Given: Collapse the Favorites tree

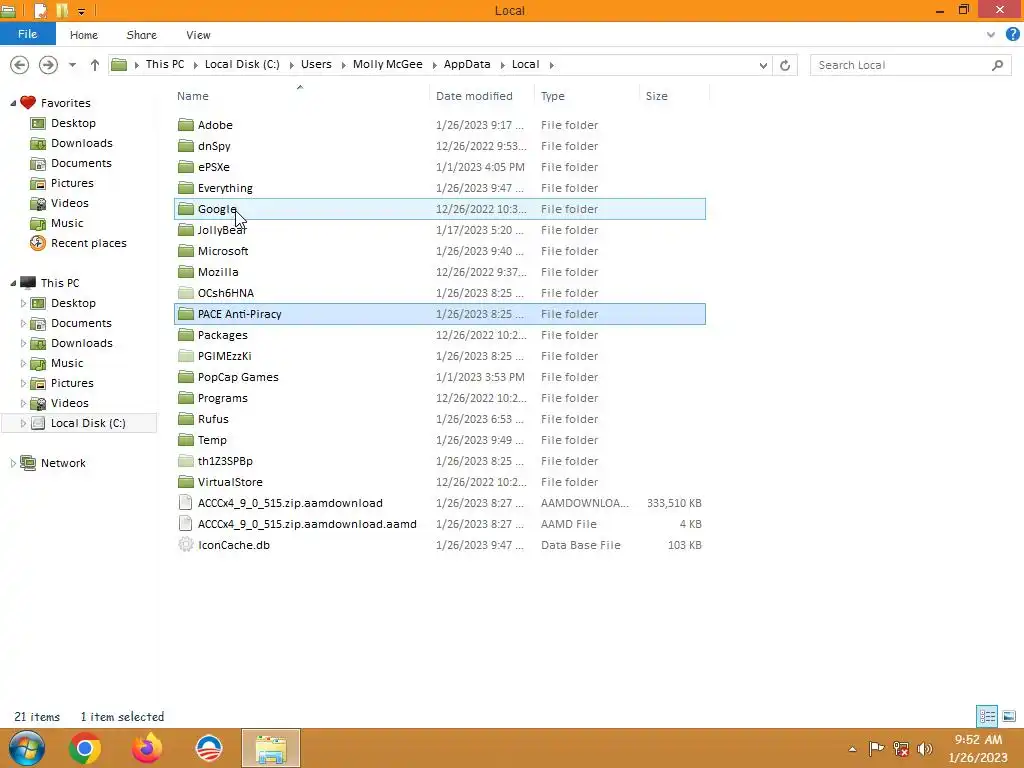Looking at the screenshot, I should pos(13,103).
